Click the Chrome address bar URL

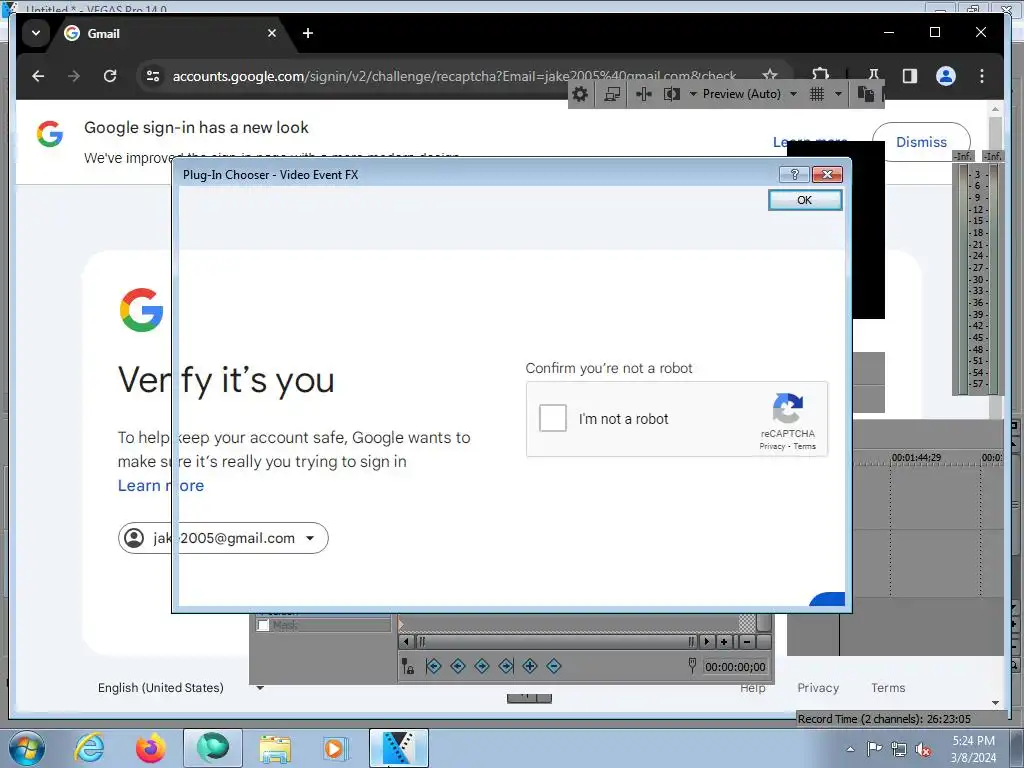point(454,76)
